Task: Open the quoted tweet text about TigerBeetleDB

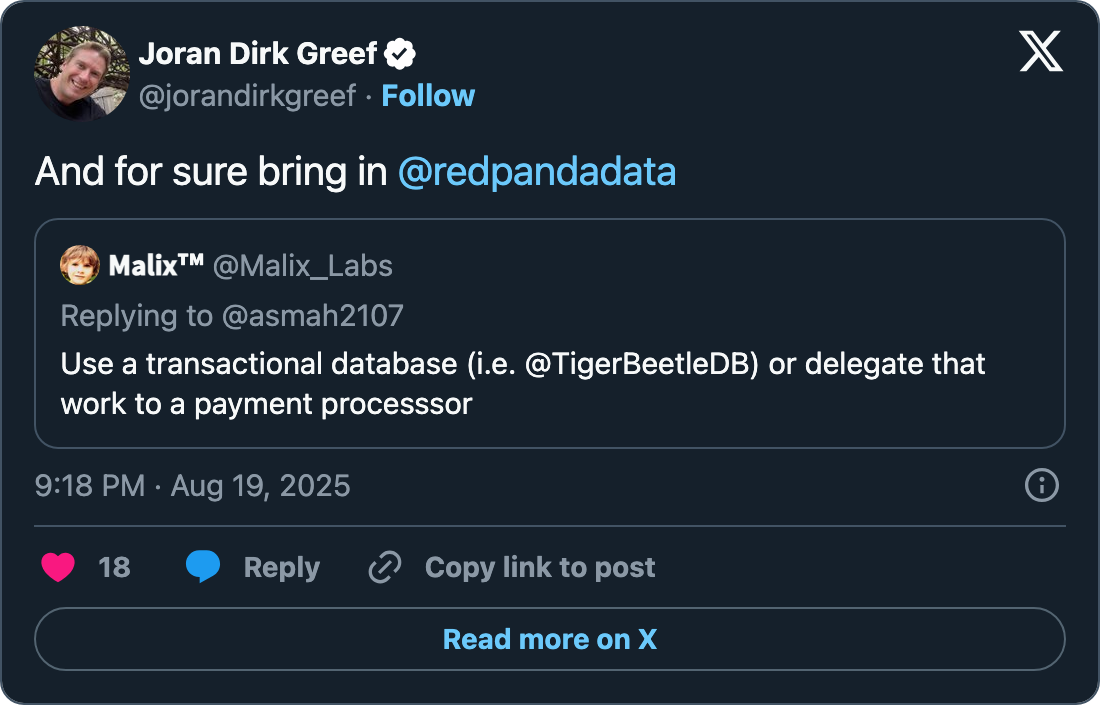Action: 523,383
